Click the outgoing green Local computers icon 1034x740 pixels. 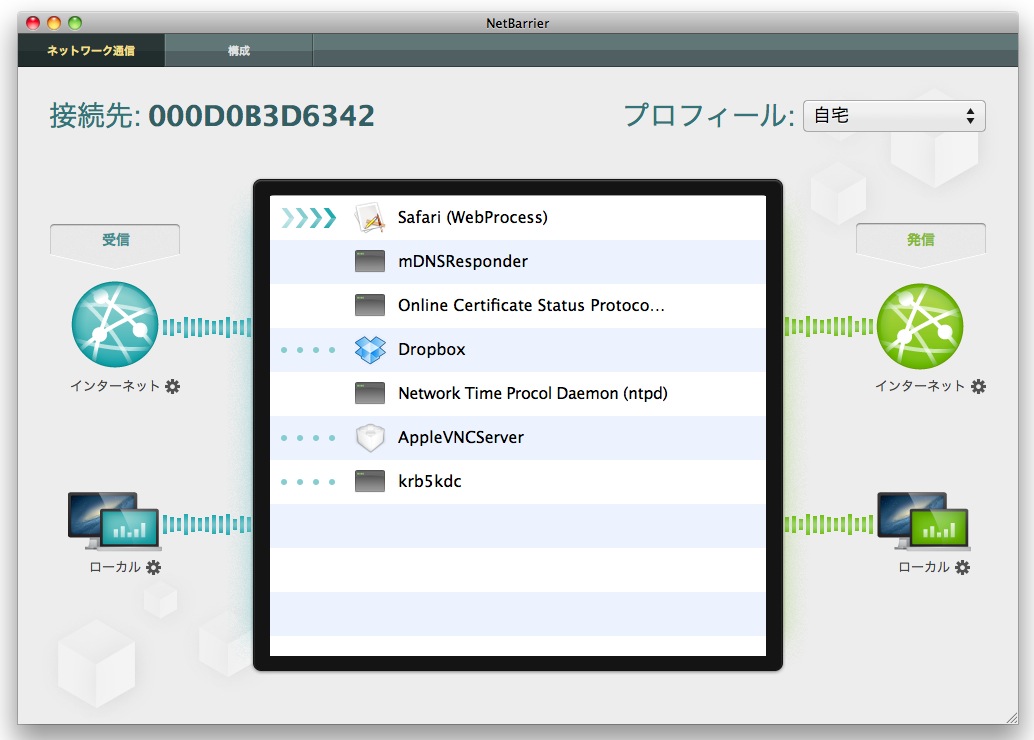pyautogui.click(x=923, y=521)
